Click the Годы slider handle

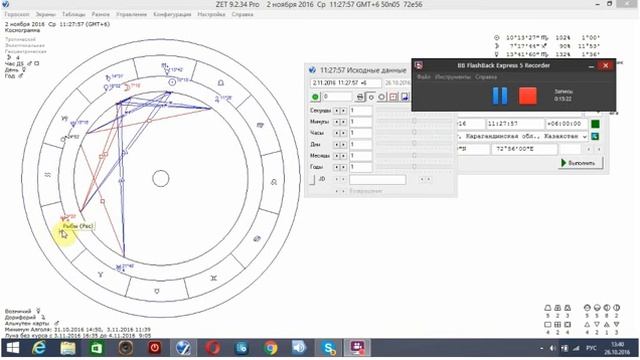414,166
